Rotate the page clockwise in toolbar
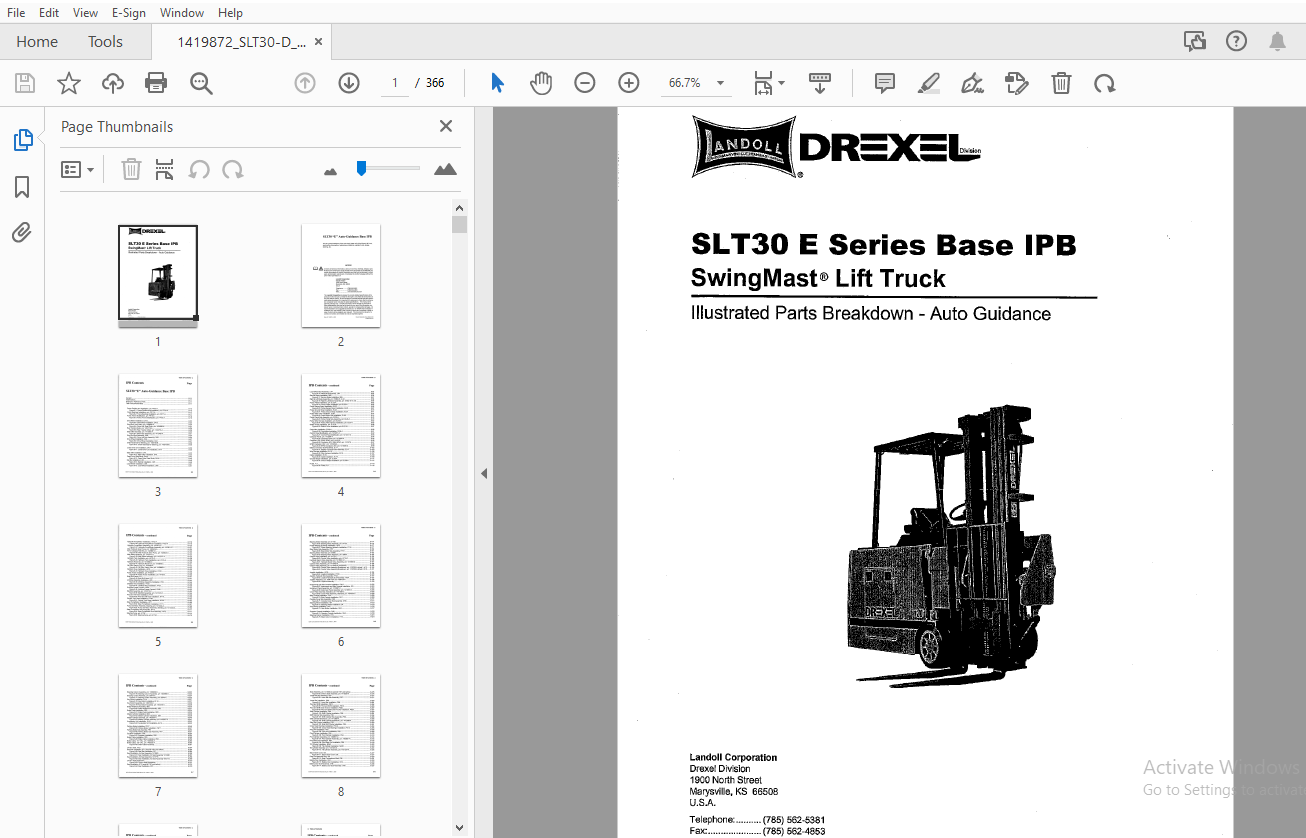1306x838 pixels. pos(1105,83)
